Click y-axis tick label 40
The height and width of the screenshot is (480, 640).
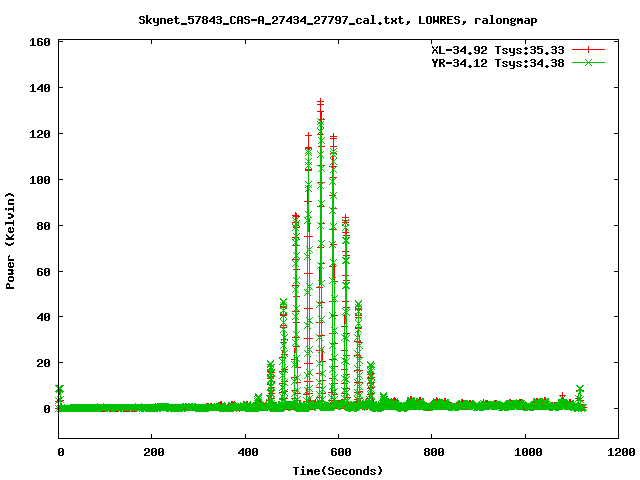43,317
